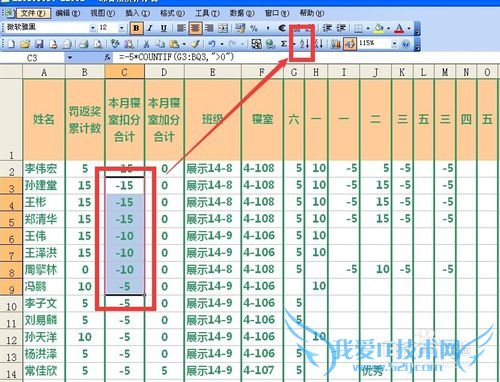
Task: Open the 视图 menu
Action: pos(103,13)
